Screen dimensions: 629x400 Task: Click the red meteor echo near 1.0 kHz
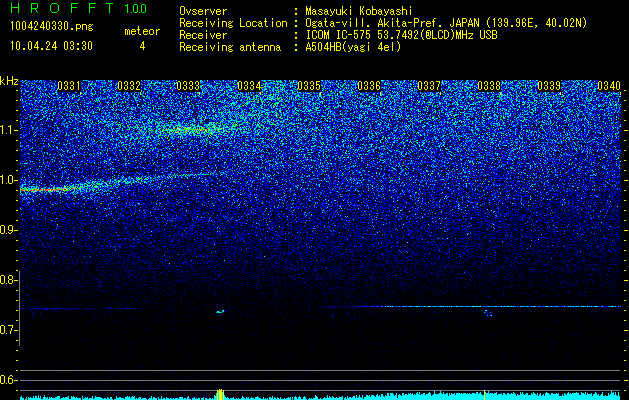coord(46,189)
